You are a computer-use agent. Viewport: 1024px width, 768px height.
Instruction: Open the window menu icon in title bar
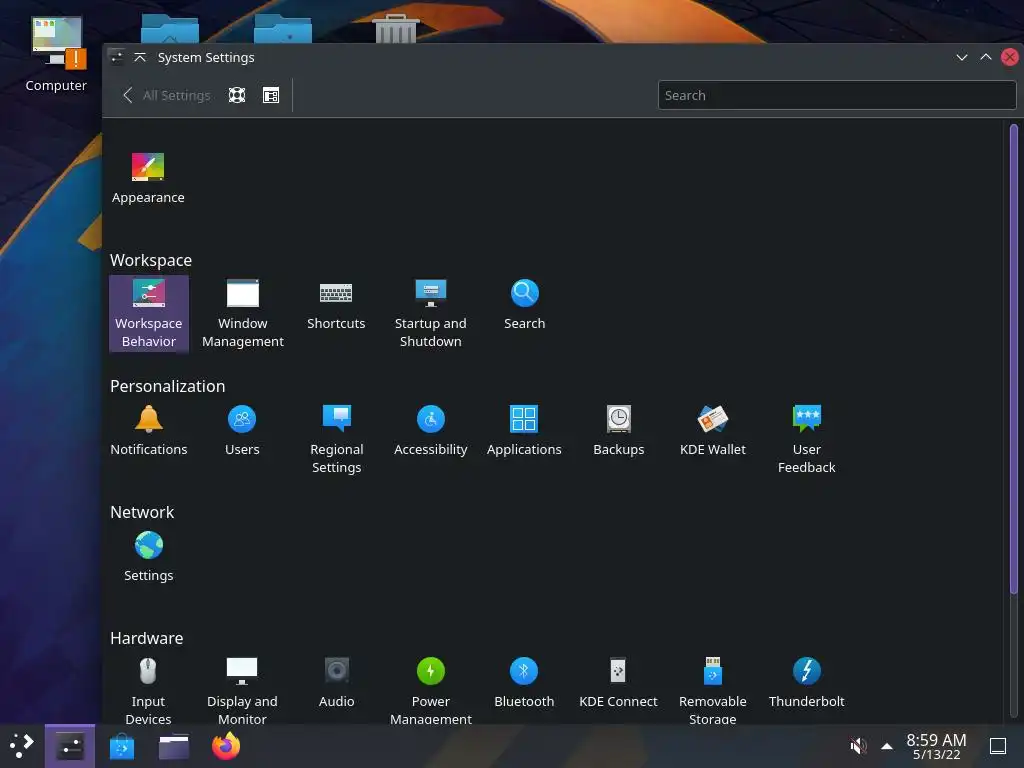pyautogui.click(x=117, y=57)
